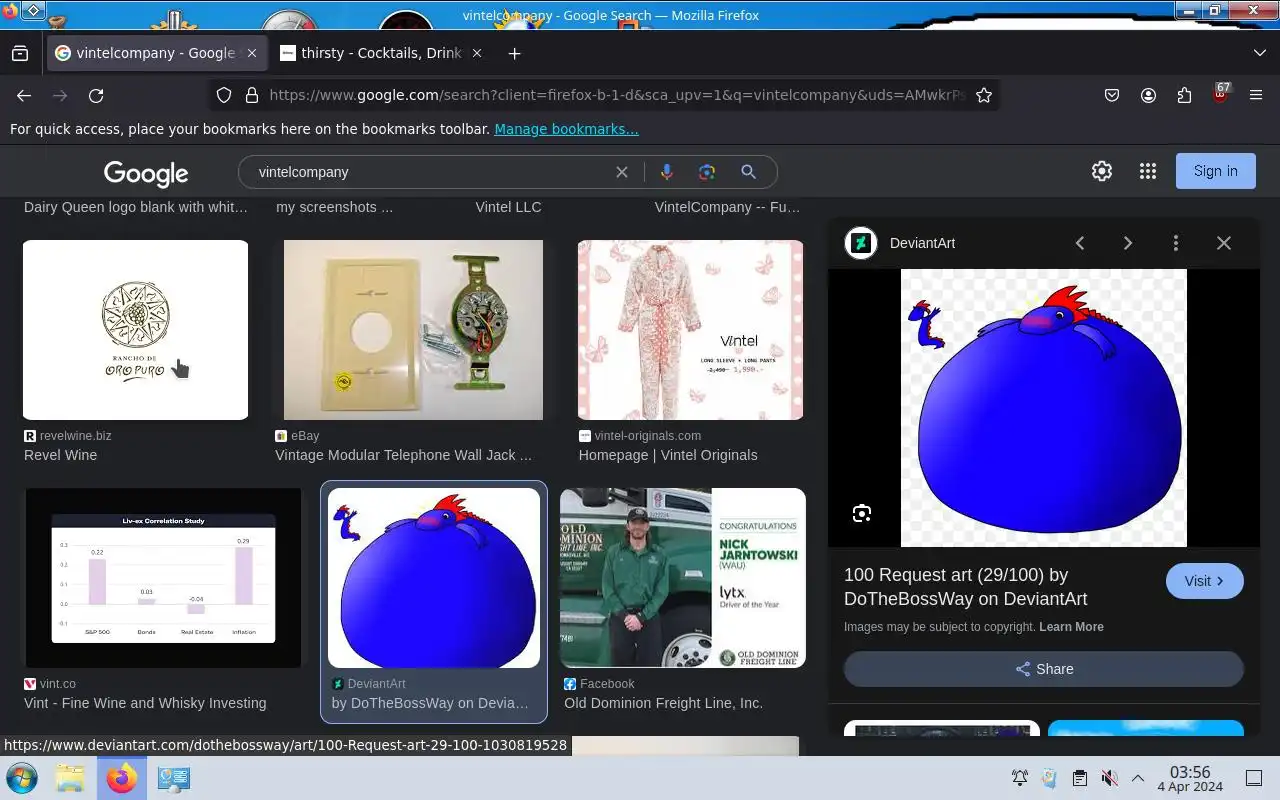This screenshot has width=1280, height=800.
Task: Open the Old Dominion Freight Line image
Action: coord(683,578)
